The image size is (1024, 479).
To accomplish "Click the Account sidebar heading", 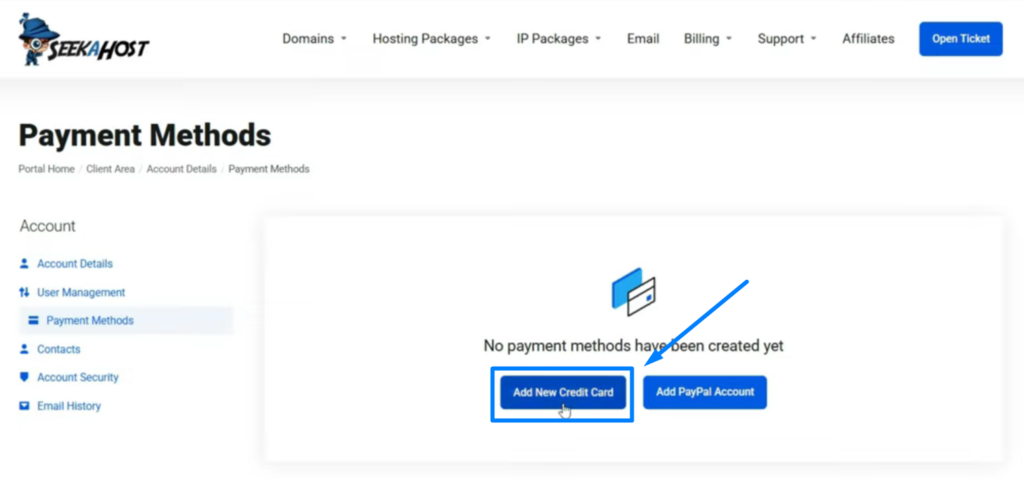I will 48,226.
